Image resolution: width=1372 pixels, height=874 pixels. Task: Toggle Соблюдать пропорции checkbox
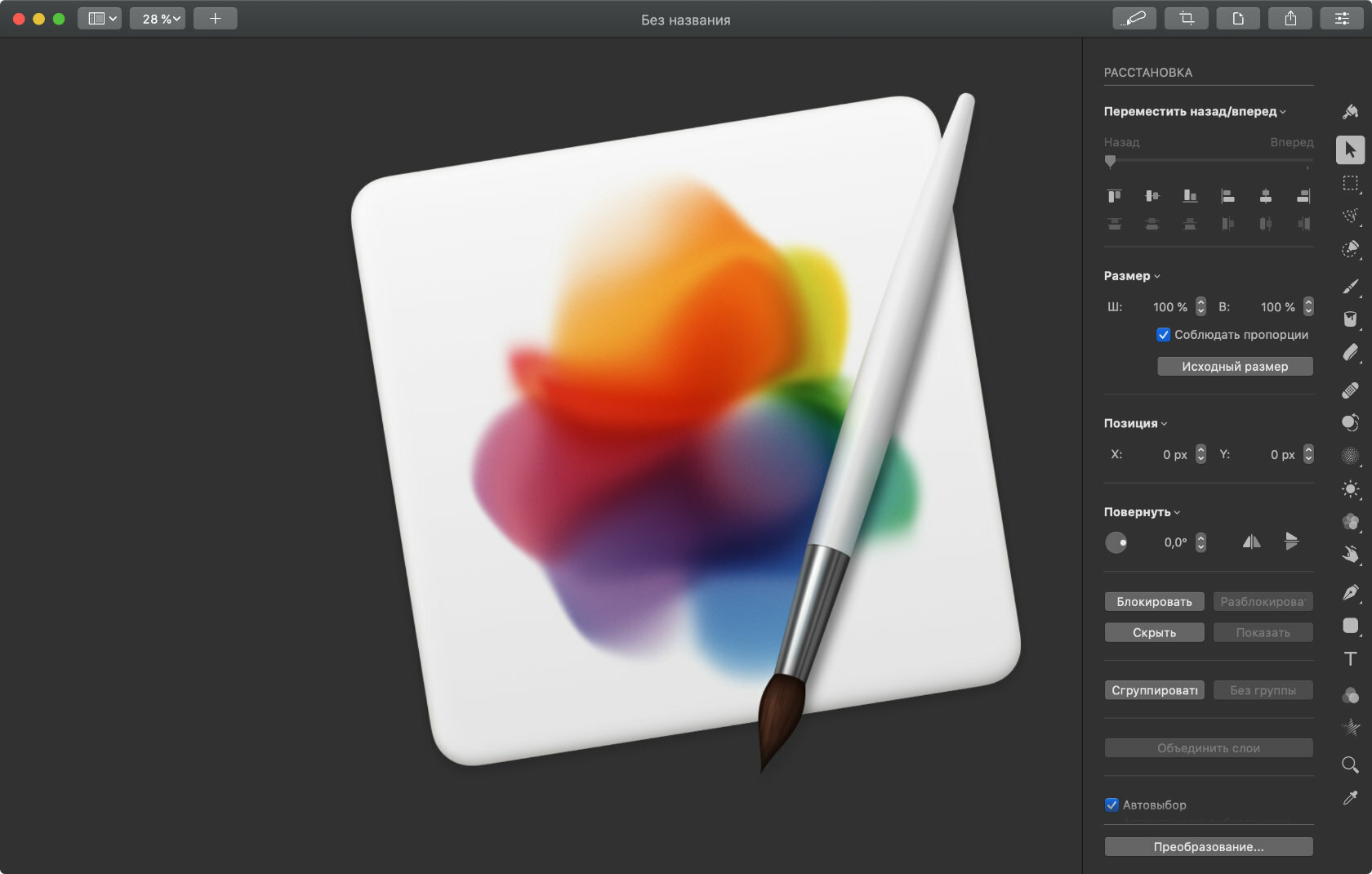coord(1164,335)
